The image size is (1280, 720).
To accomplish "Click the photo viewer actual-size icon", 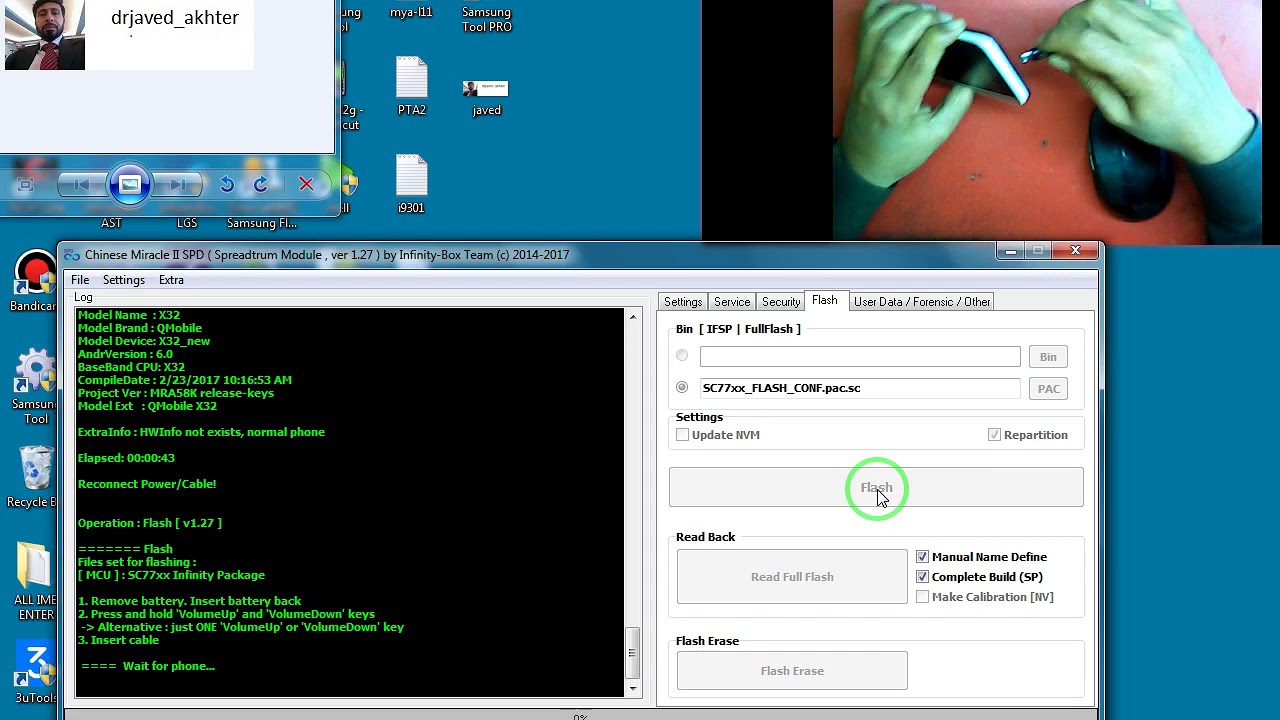I will pyautogui.click(x=26, y=184).
